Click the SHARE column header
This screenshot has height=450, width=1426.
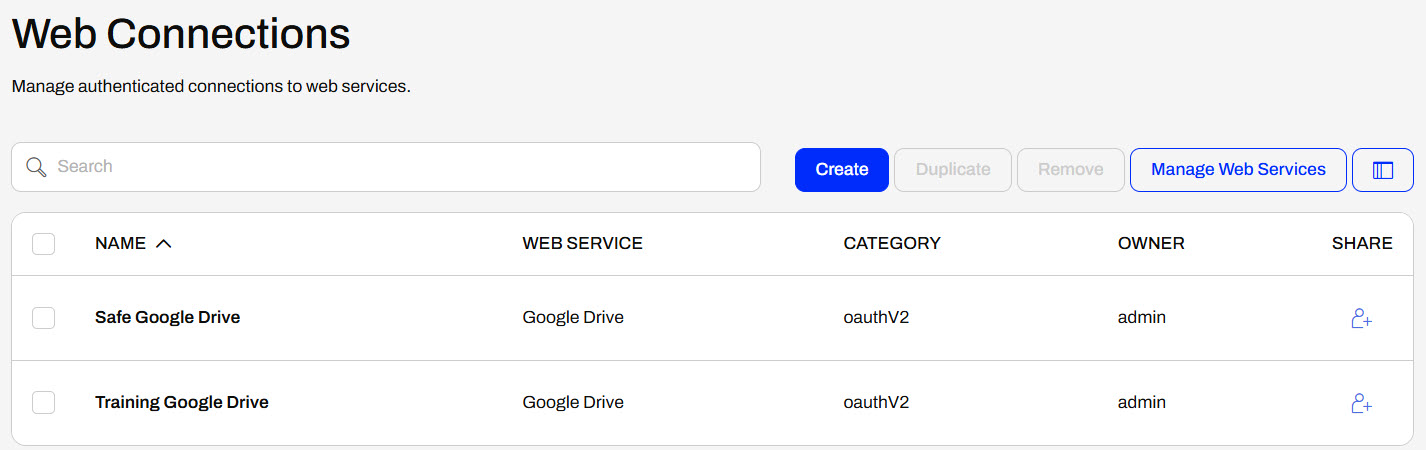pyautogui.click(x=1361, y=244)
